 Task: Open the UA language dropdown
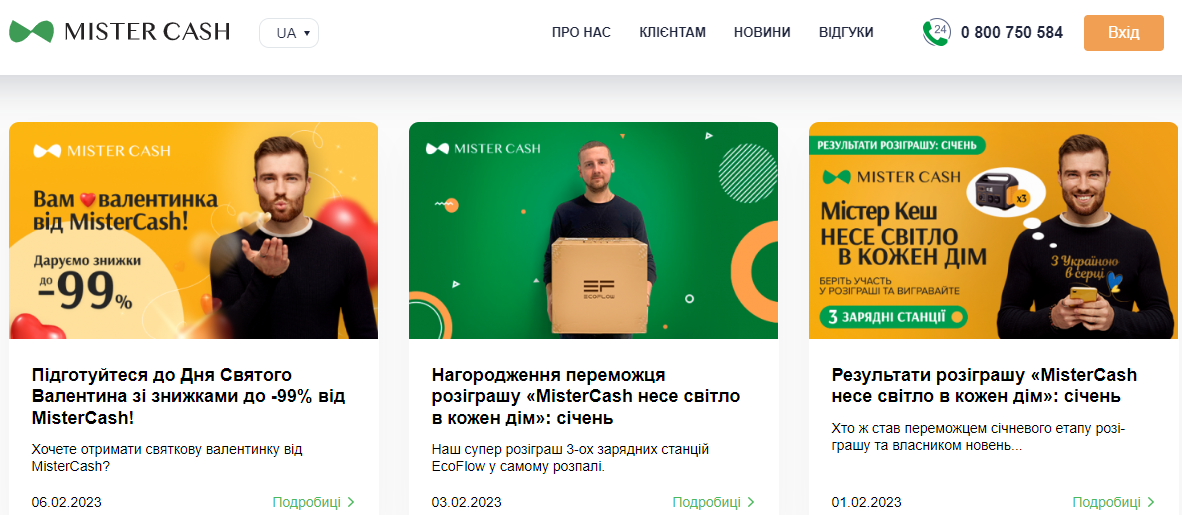point(289,33)
